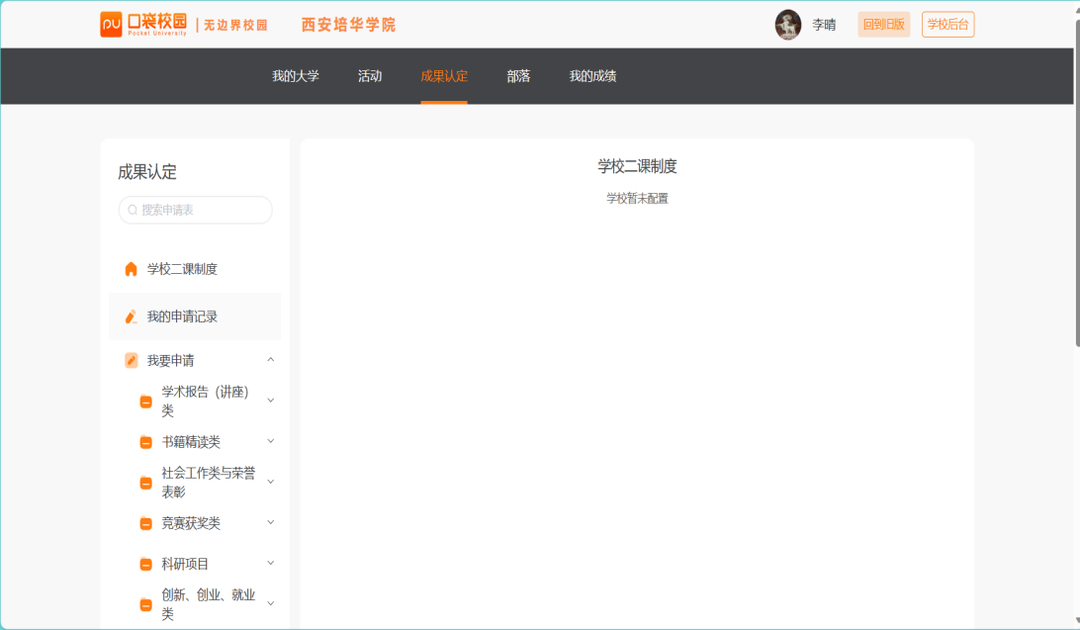Switch to the 我的大学 tab
The width and height of the screenshot is (1080, 630).
(296, 76)
